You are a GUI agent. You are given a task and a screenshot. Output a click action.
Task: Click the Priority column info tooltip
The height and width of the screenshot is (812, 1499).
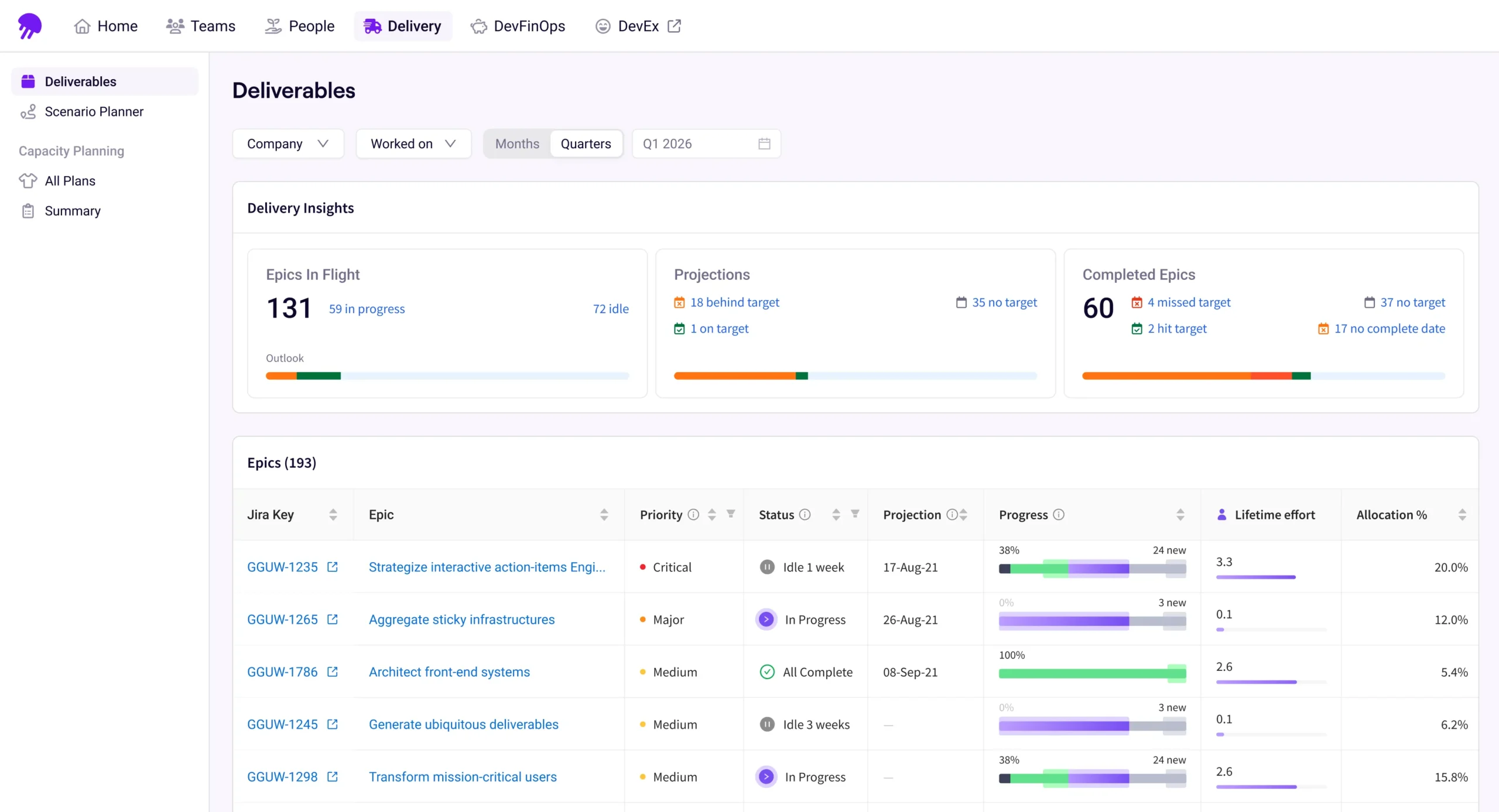pyautogui.click(x=693, y=515)
